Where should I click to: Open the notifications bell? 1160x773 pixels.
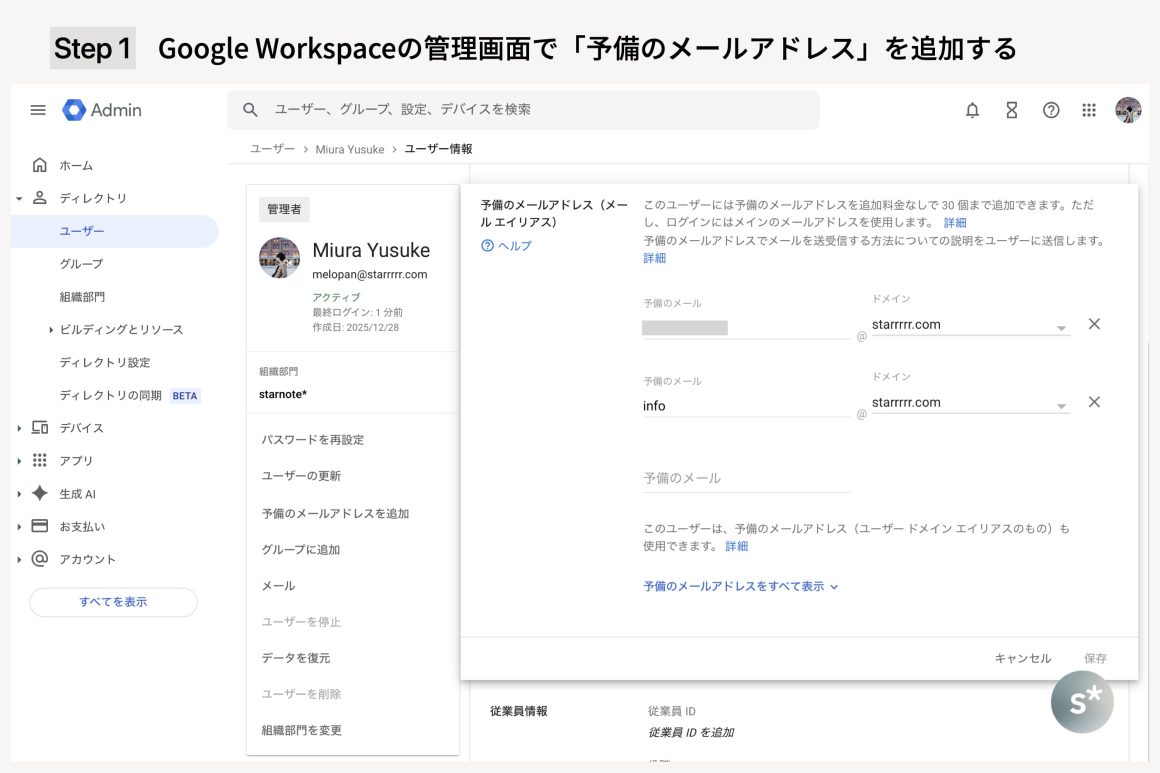[972, 110]
